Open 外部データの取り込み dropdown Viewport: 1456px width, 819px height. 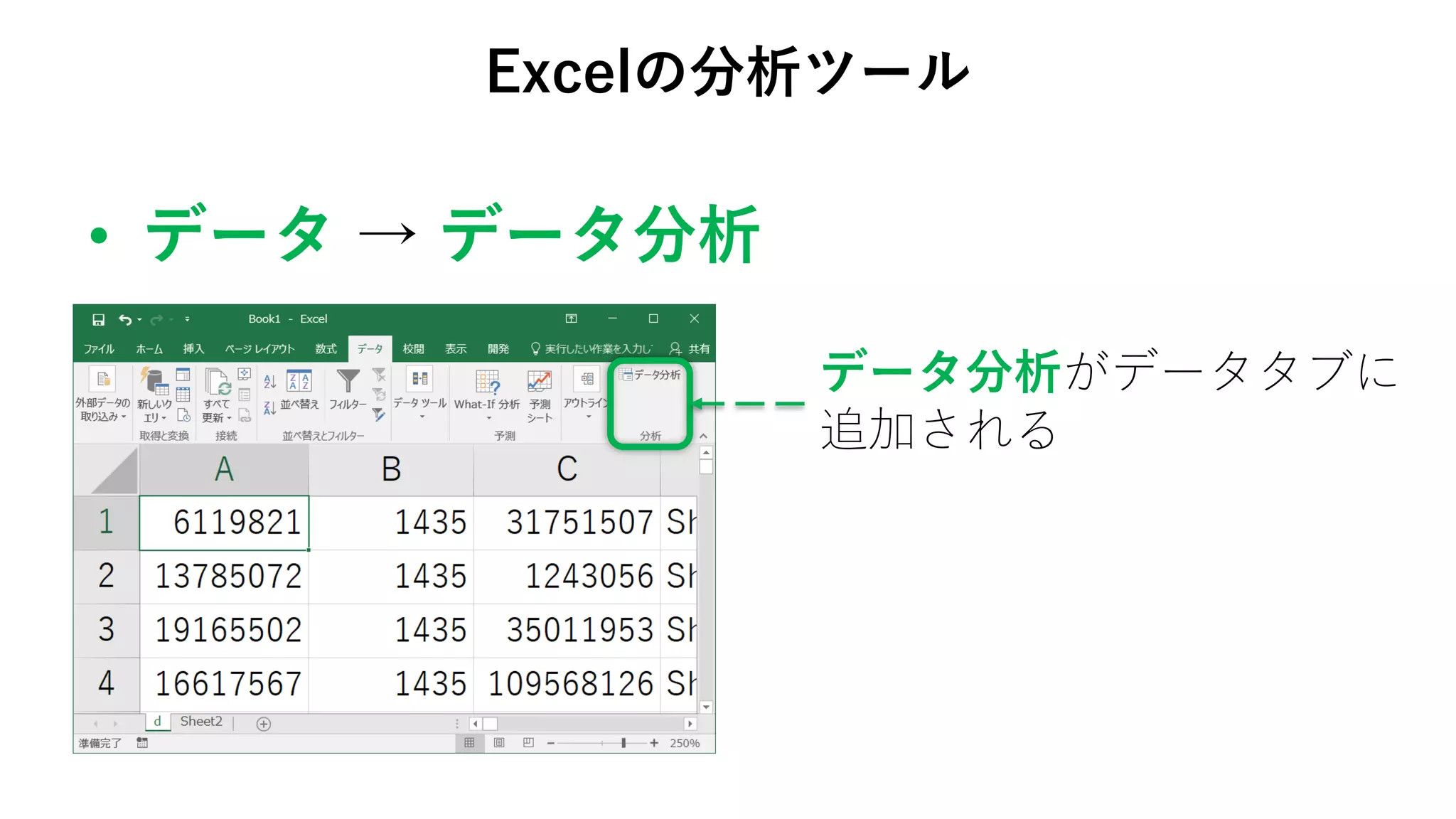point(103,395)
